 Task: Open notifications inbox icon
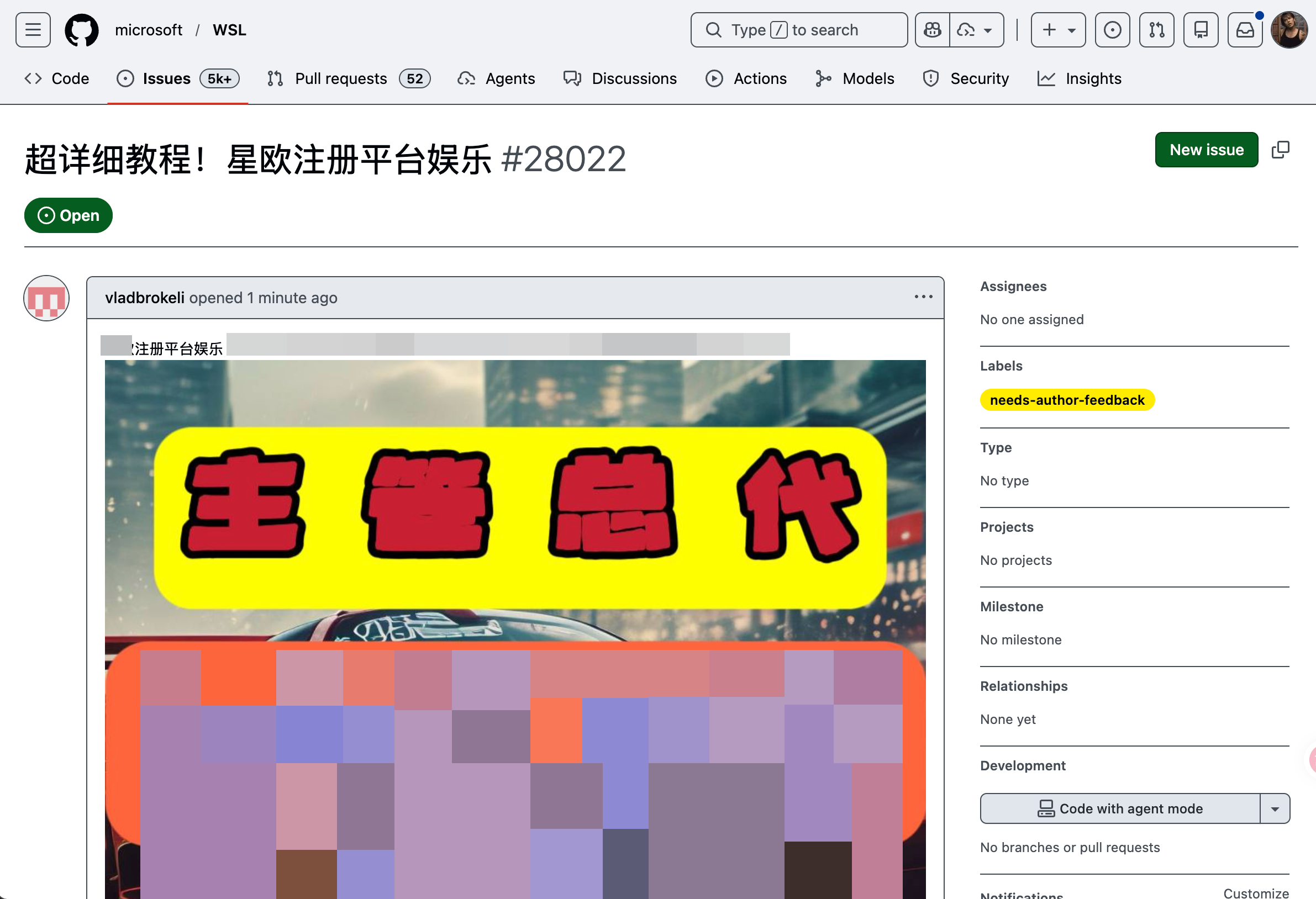[1245, 30]
